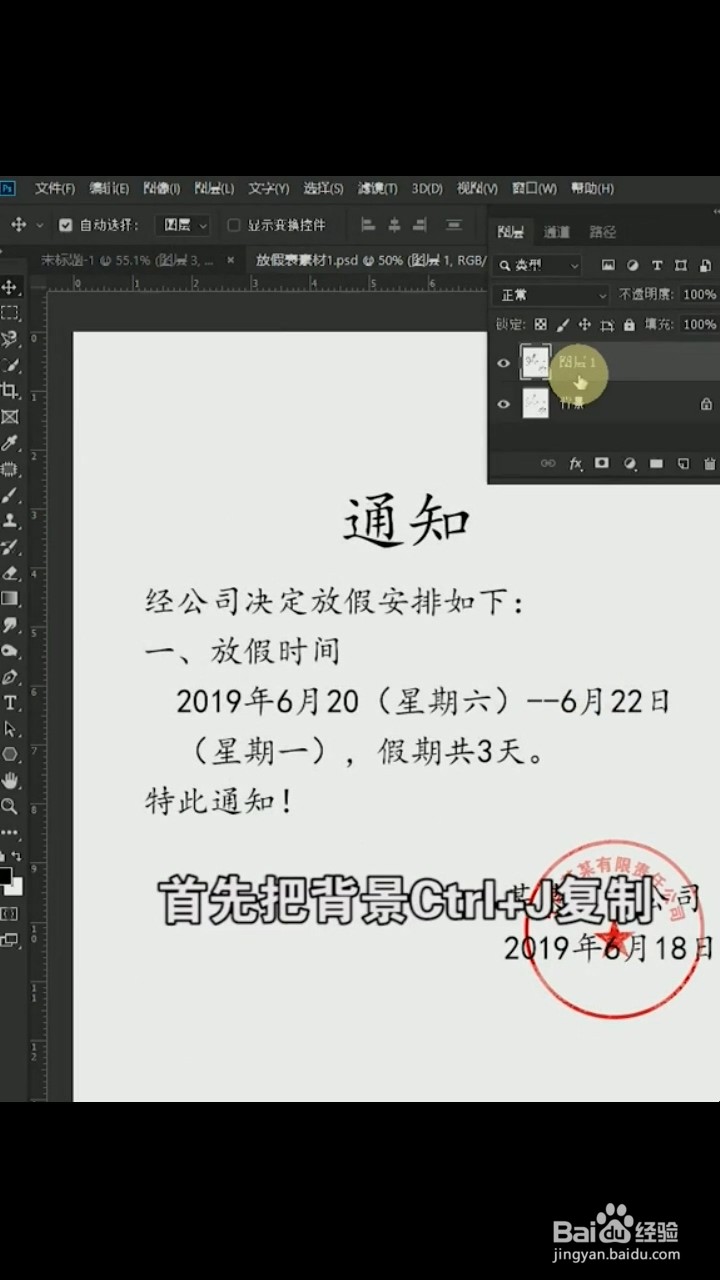Select the Eyedropper tool
The image size is (720, 1280).
[x=10, y=443]
